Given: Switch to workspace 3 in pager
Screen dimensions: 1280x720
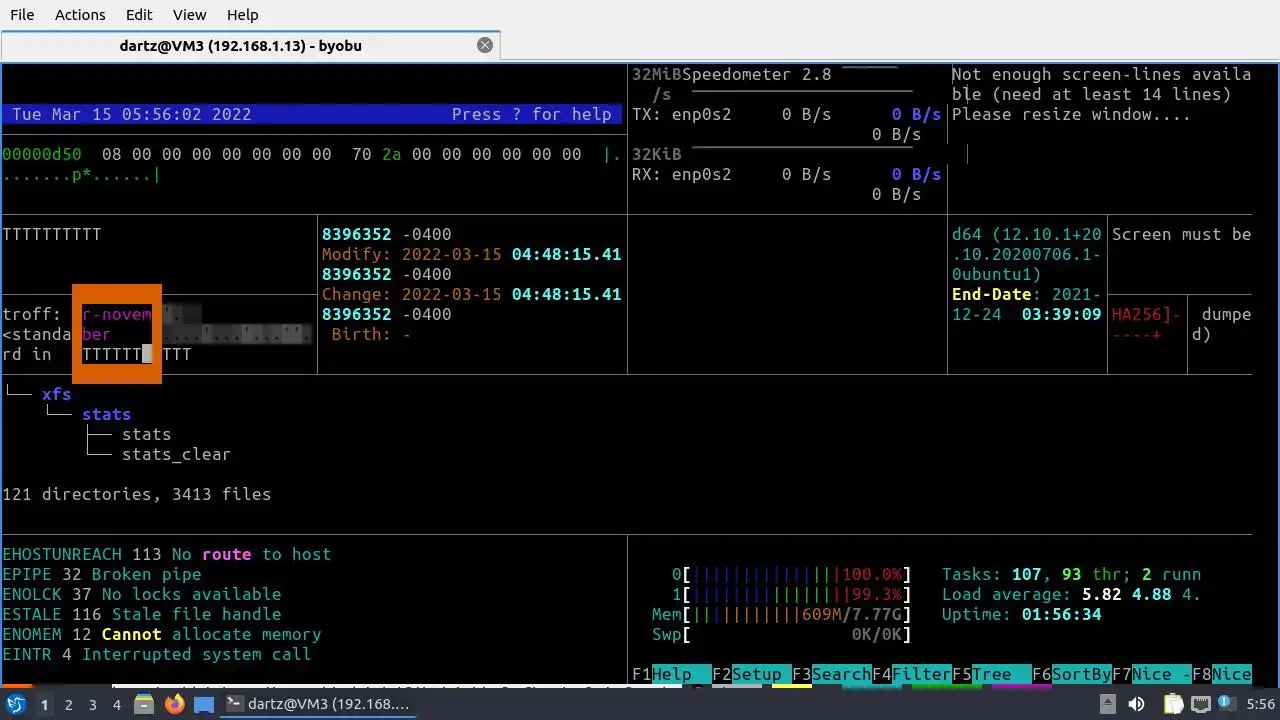Looking at the screenshot, I should click(x=92, y=705).
